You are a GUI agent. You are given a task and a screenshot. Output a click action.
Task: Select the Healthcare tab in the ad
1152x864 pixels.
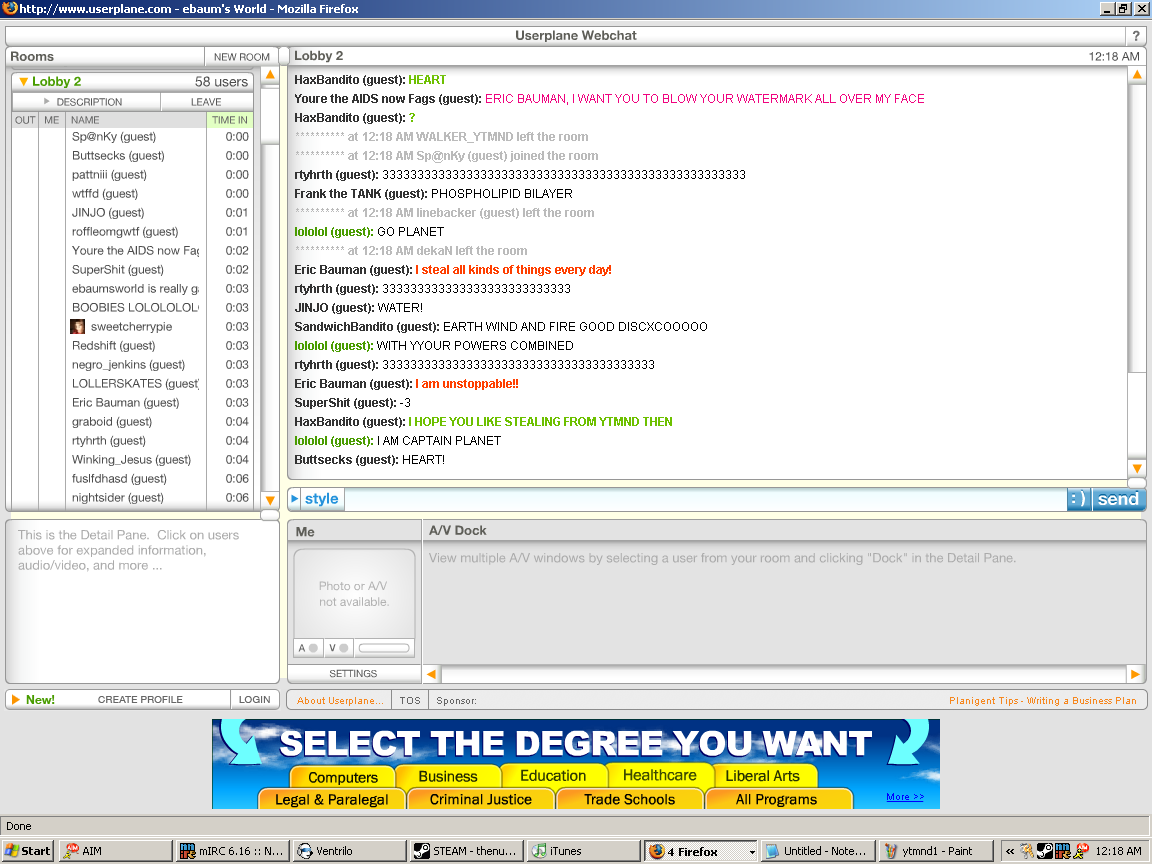click(659, 775)
